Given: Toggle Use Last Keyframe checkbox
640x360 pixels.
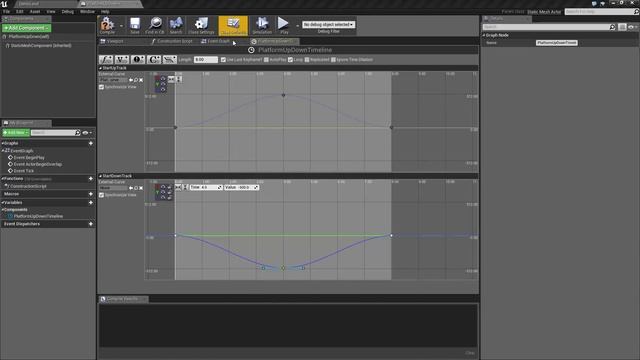Looking at the screenshot, I should click(223, 60).
